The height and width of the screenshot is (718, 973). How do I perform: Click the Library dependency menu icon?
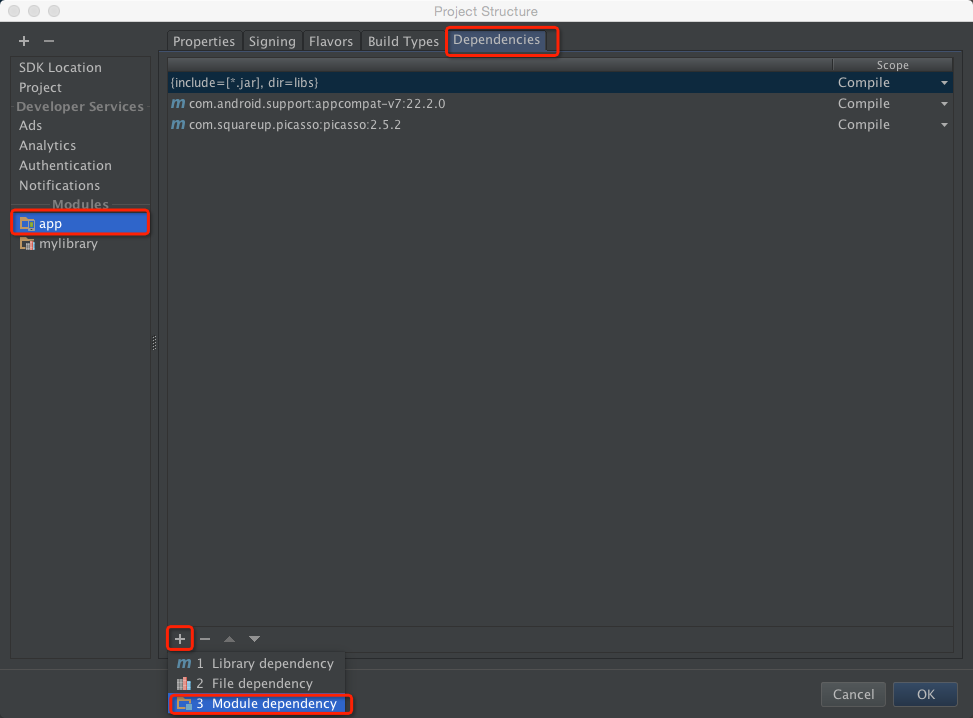184,663
